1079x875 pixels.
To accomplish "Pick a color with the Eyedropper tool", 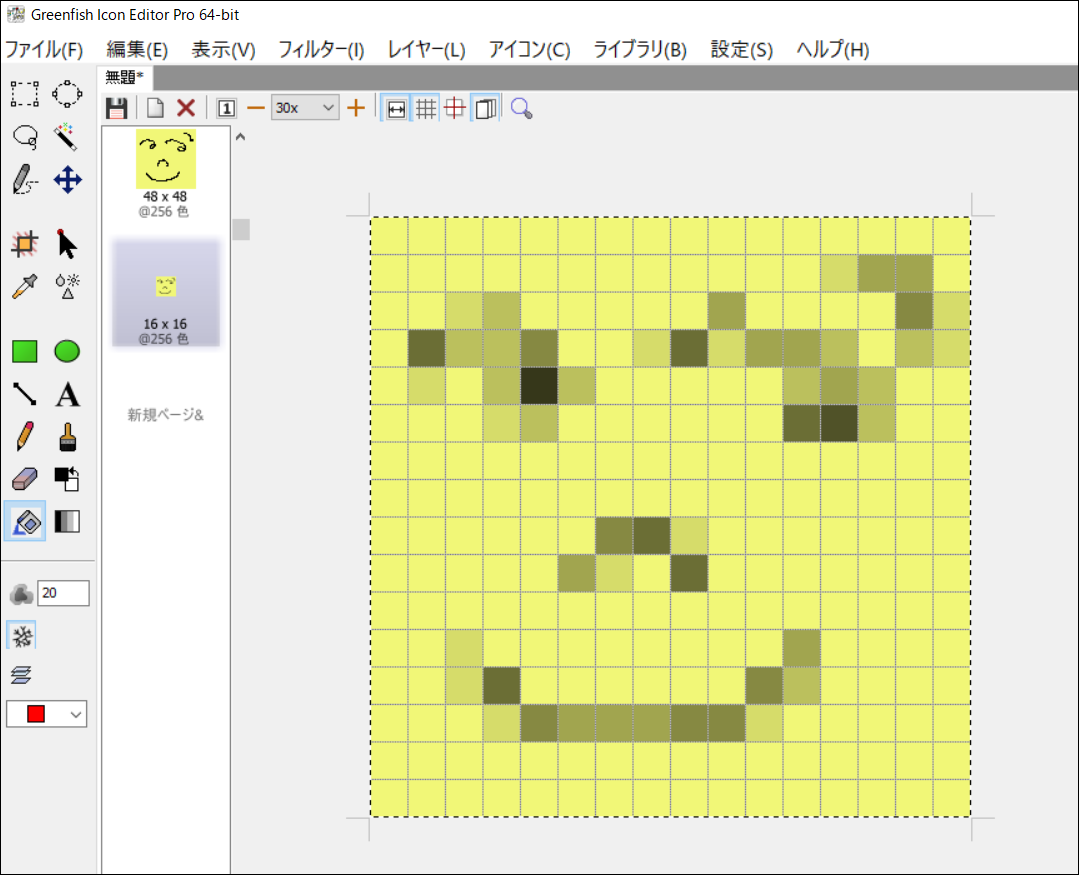I will coord(24,287).
